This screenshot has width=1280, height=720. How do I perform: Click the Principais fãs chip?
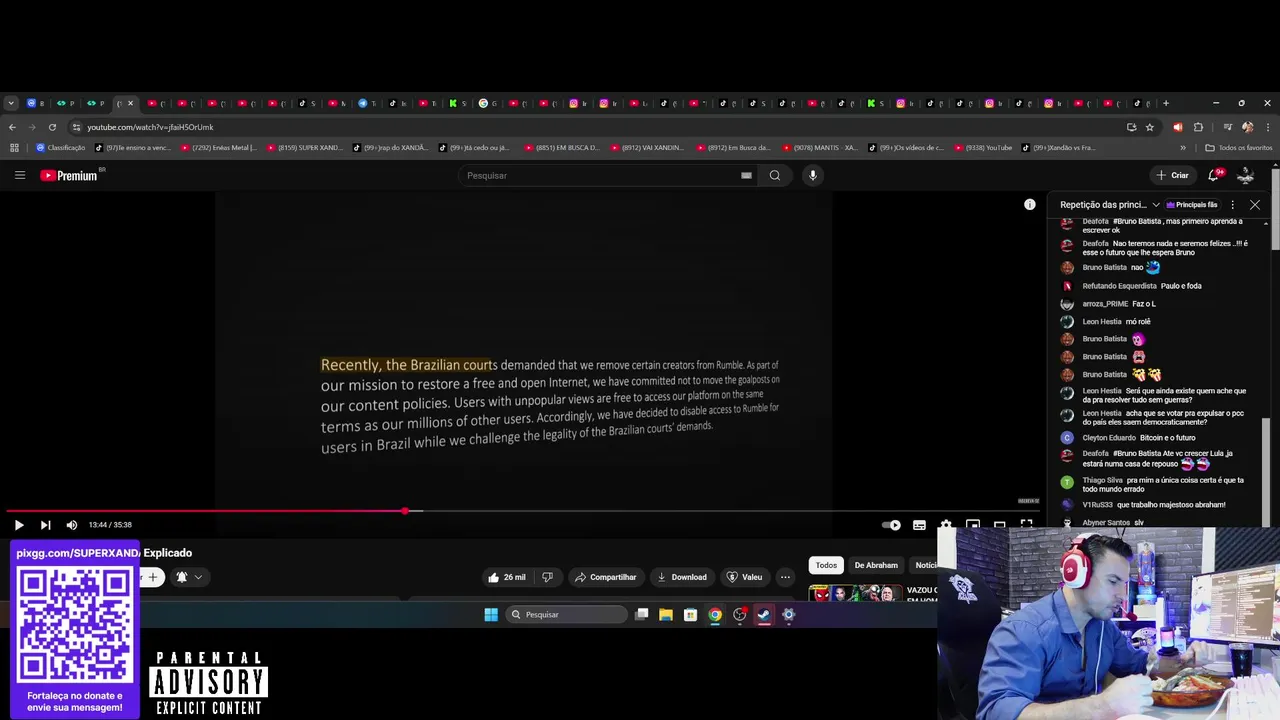click(x=1191, y=205)
